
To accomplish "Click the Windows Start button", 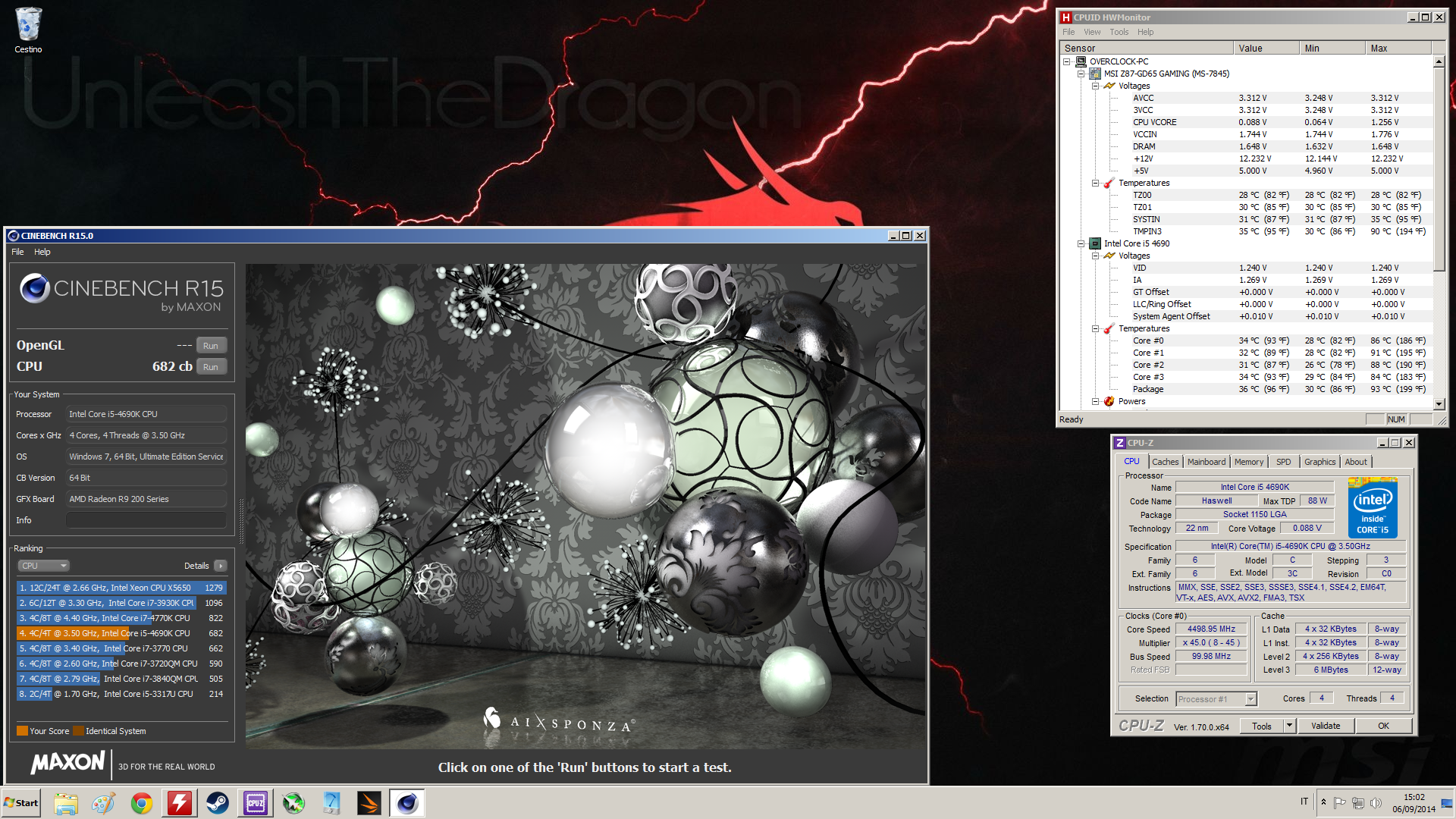I will pyautogui.click(x=21, y=803).
